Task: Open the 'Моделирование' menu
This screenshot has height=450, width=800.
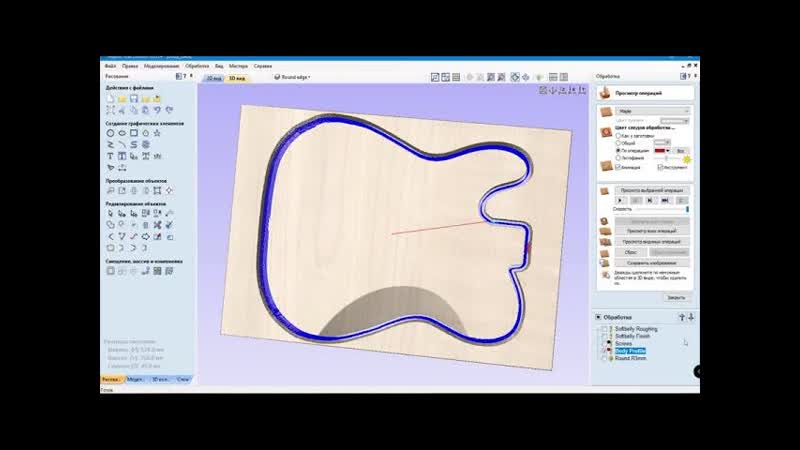Action: pos(161,66)
